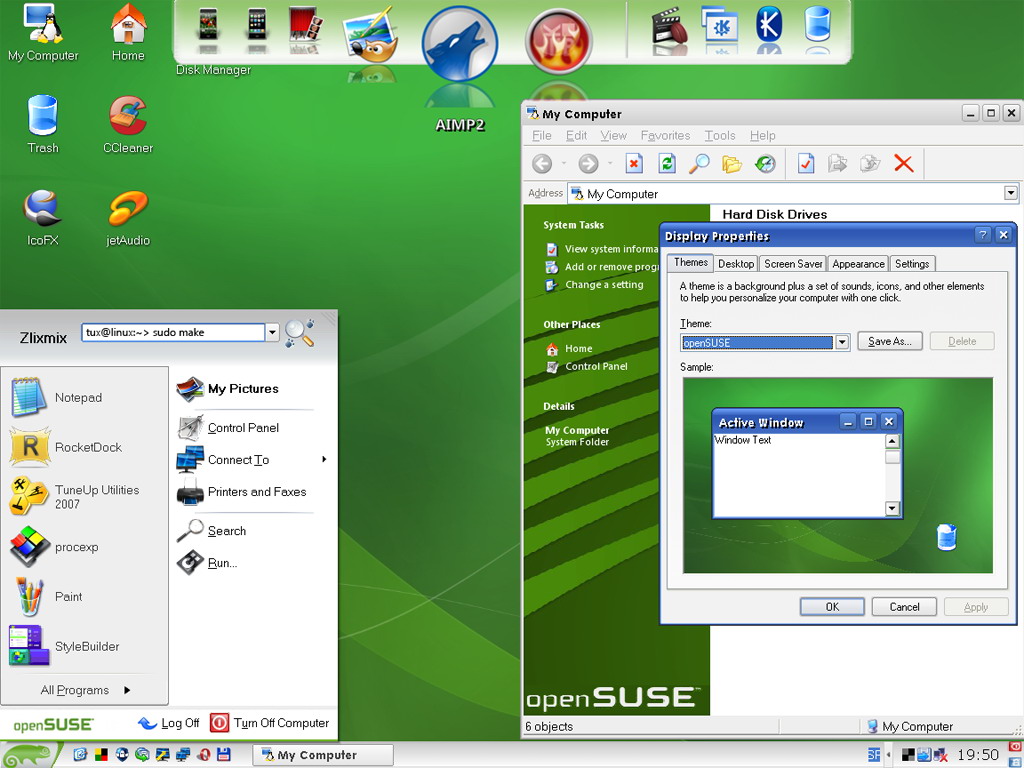
Task: Click the Search icon in Explorer toolbar
Action: click(698, 162)
